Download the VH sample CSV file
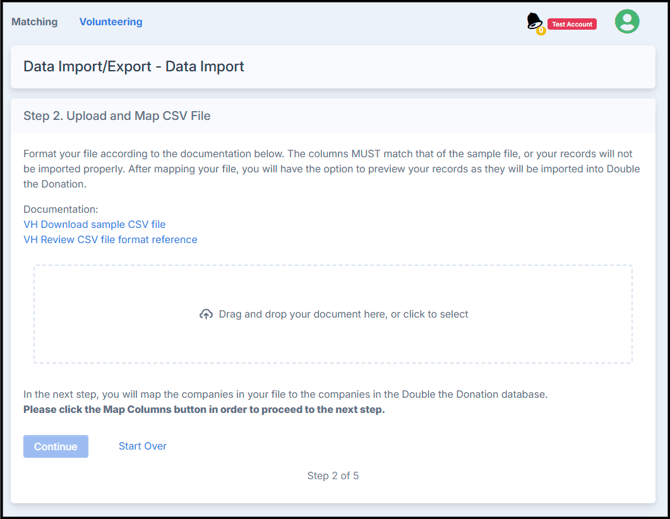Viewport: 670px width, 519px height. 95,224
